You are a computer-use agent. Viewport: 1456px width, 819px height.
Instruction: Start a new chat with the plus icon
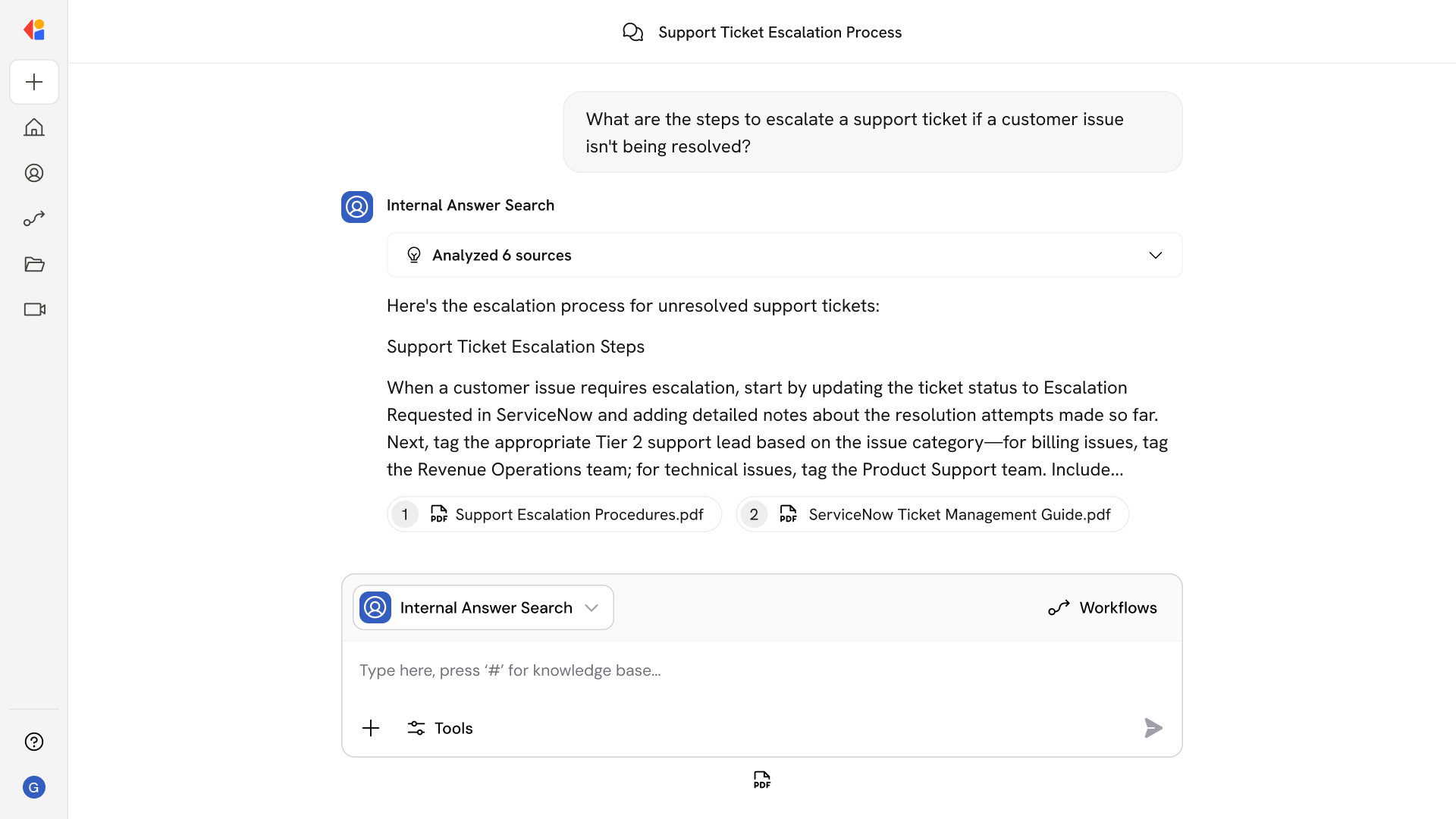[33, 82]
